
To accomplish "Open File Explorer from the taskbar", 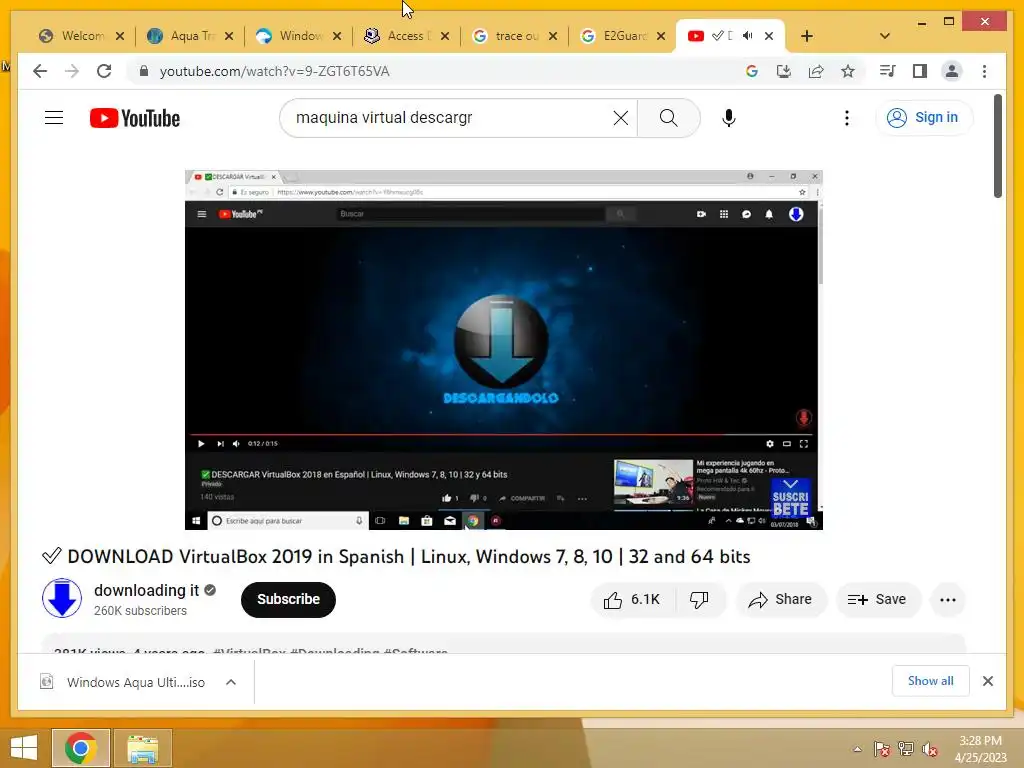I will pos(142,748).
